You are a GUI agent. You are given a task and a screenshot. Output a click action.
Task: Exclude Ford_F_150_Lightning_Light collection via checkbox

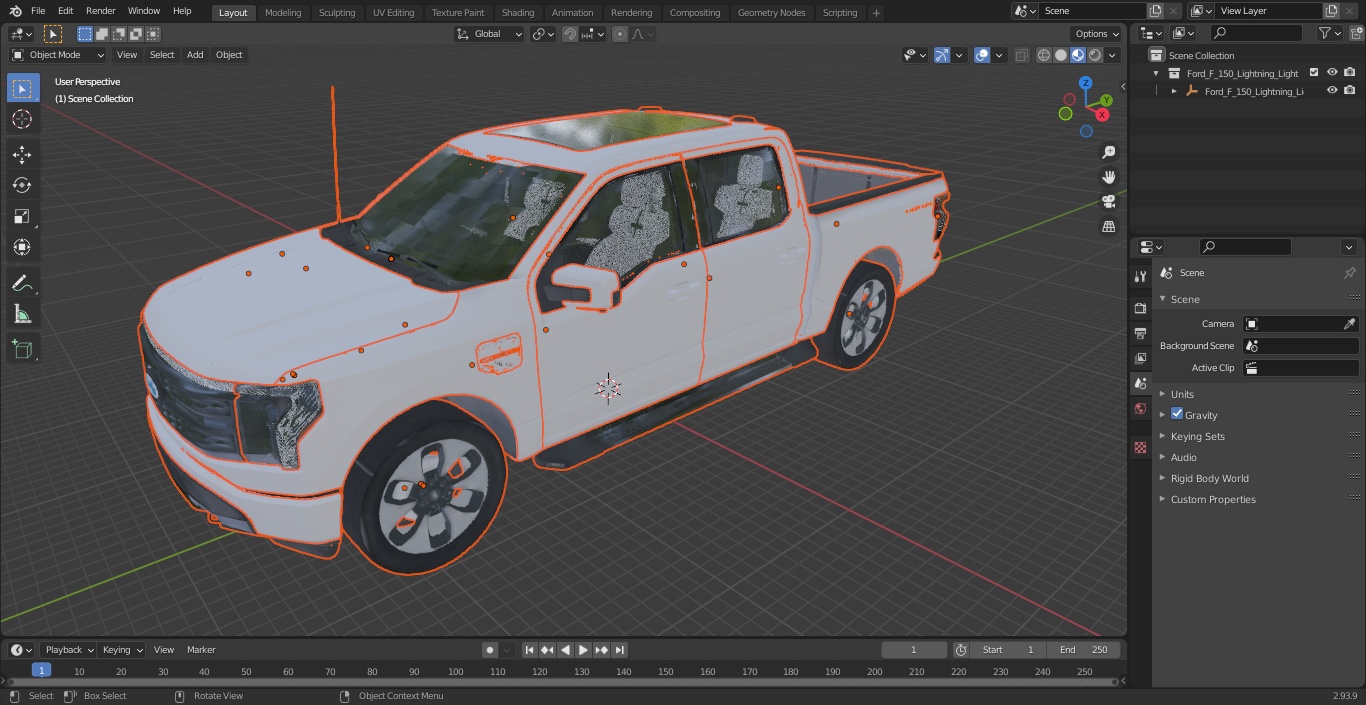[1314, 73]
